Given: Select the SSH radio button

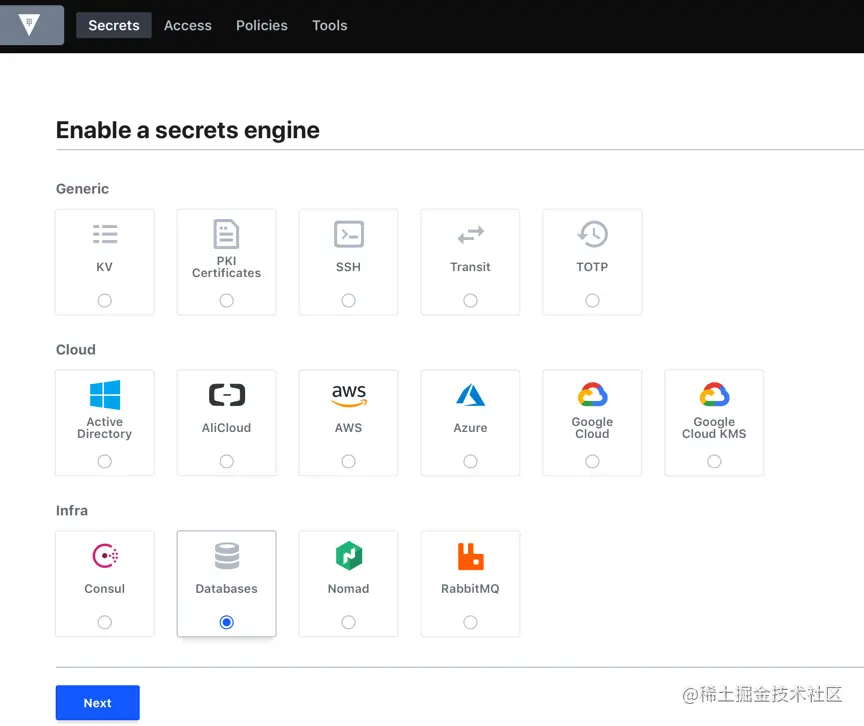Looking at the screenshot, I should [x=349, y=300].
